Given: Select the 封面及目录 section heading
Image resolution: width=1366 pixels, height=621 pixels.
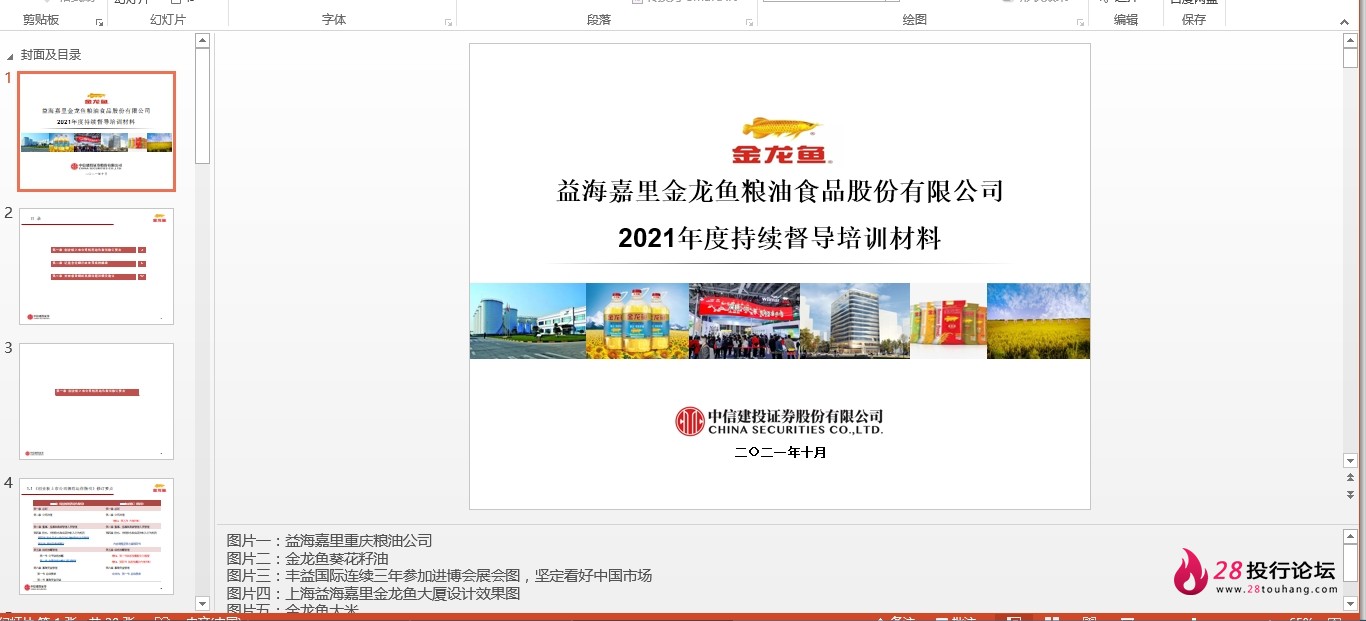Looking at the screenshot, I should [x=51, y=55].
